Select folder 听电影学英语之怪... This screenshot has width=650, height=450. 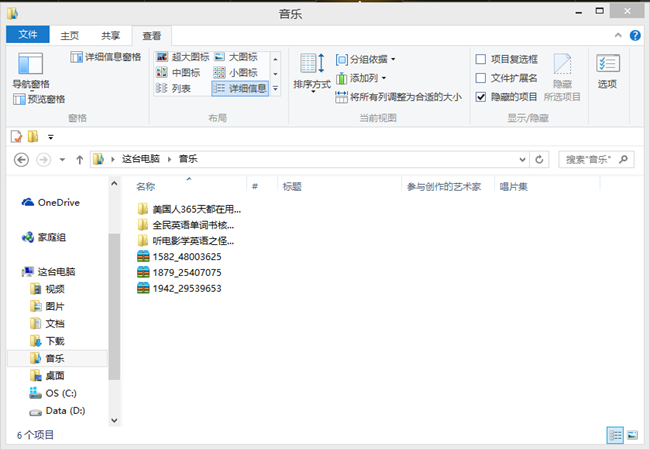point(186,241)
